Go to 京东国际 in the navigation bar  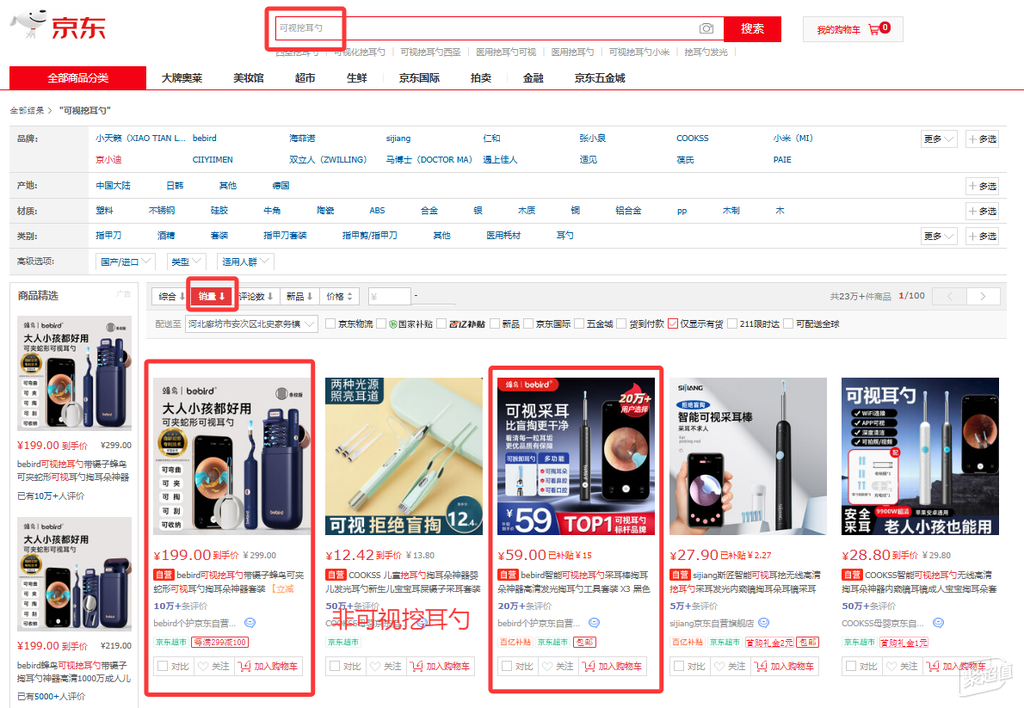tap(419, 78)
